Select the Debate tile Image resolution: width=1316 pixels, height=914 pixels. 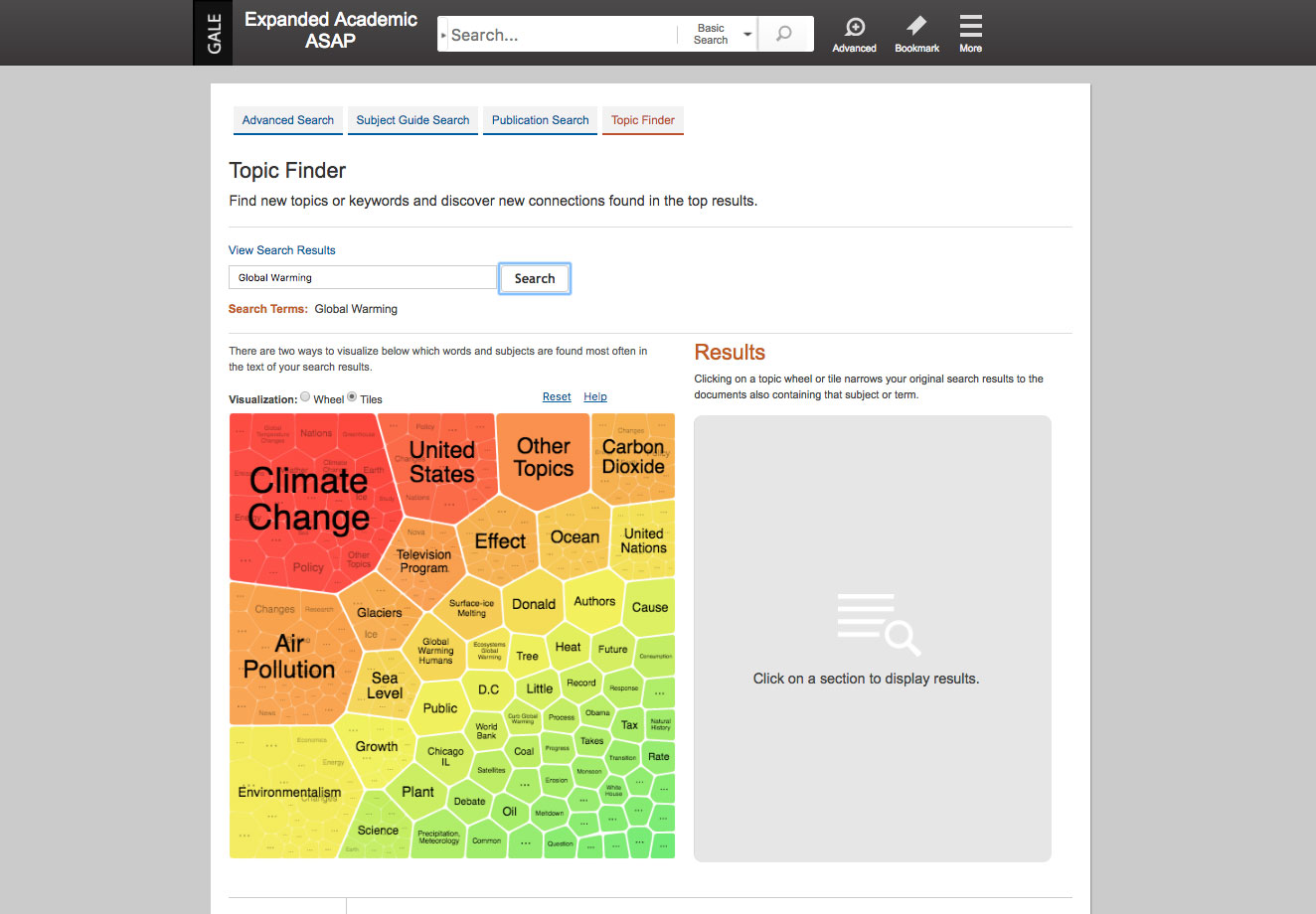469,802
